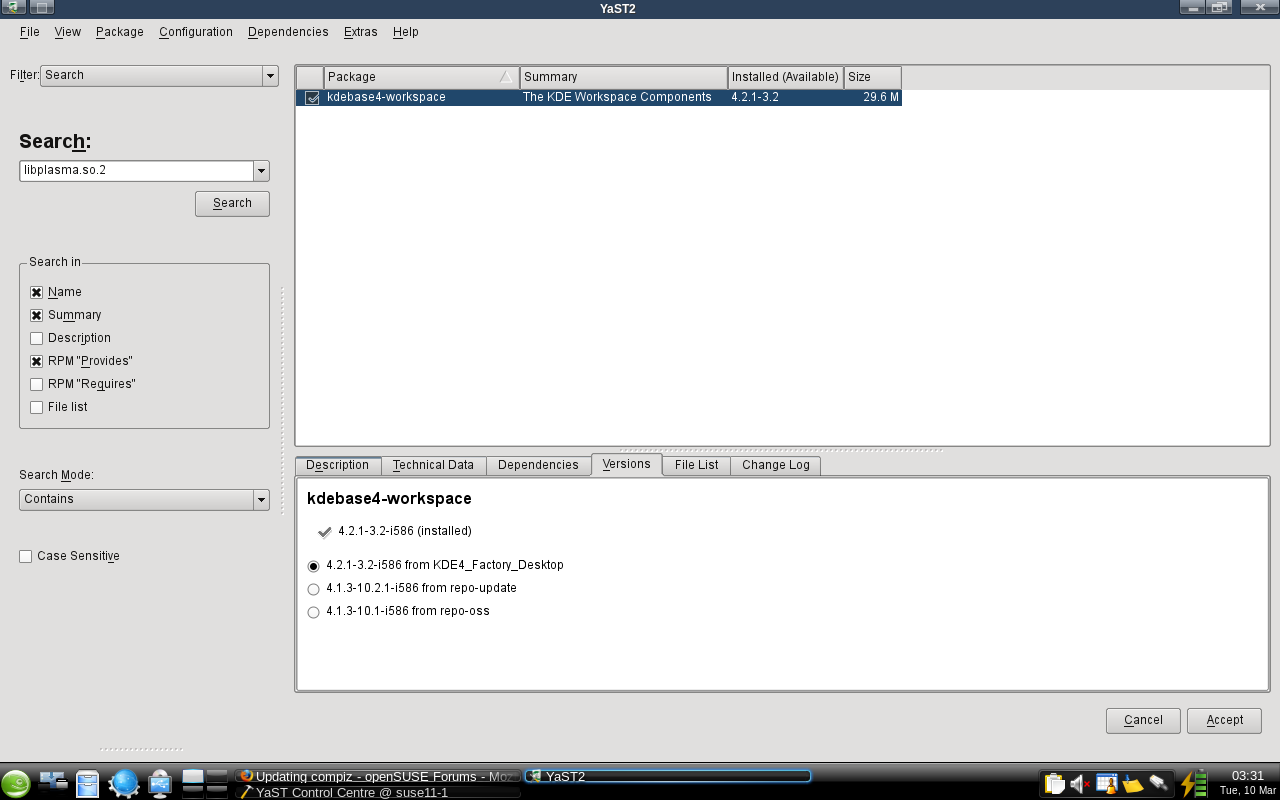Open the View menu

(68, 32)
